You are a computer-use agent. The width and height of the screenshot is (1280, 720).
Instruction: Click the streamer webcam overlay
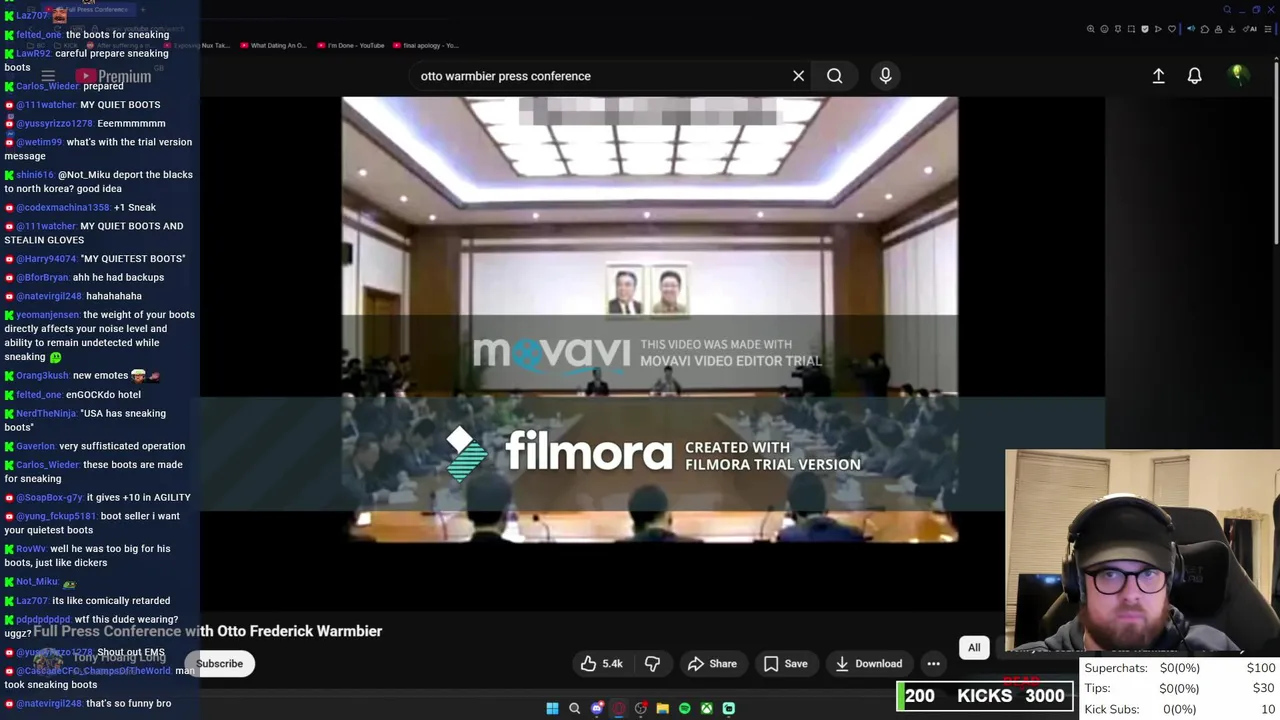[1142, 552]
